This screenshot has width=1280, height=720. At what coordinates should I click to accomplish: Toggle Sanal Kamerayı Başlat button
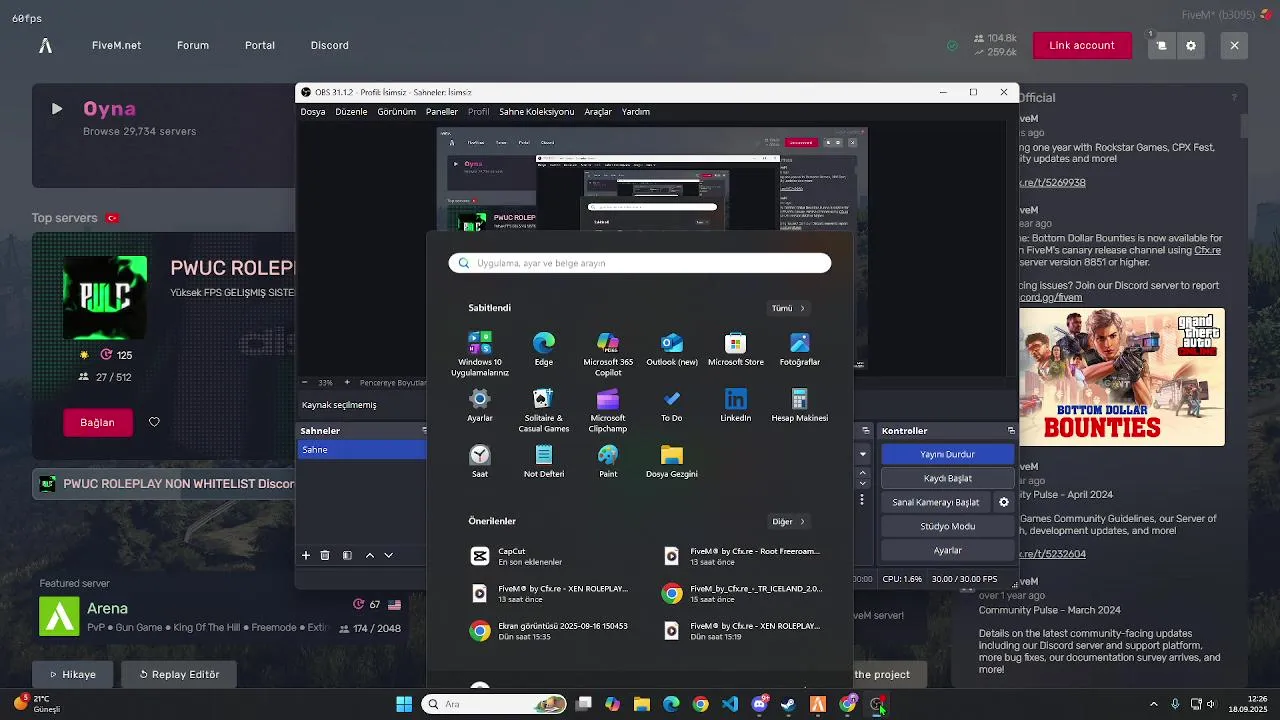(x=936, y=502)
